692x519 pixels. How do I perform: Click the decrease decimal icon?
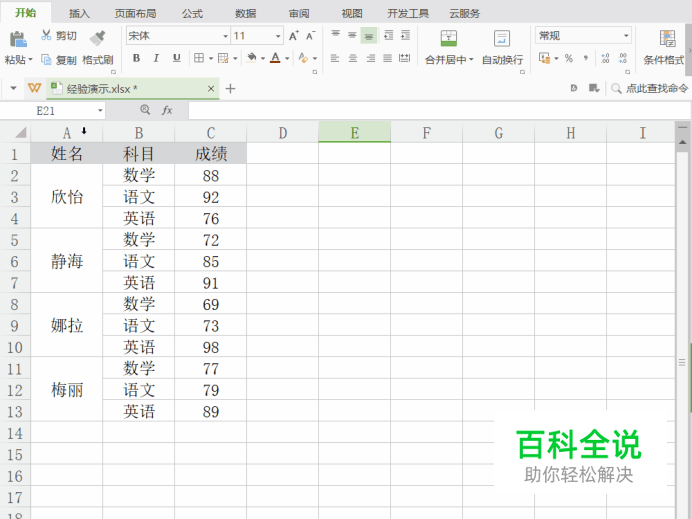pos(623,58)
